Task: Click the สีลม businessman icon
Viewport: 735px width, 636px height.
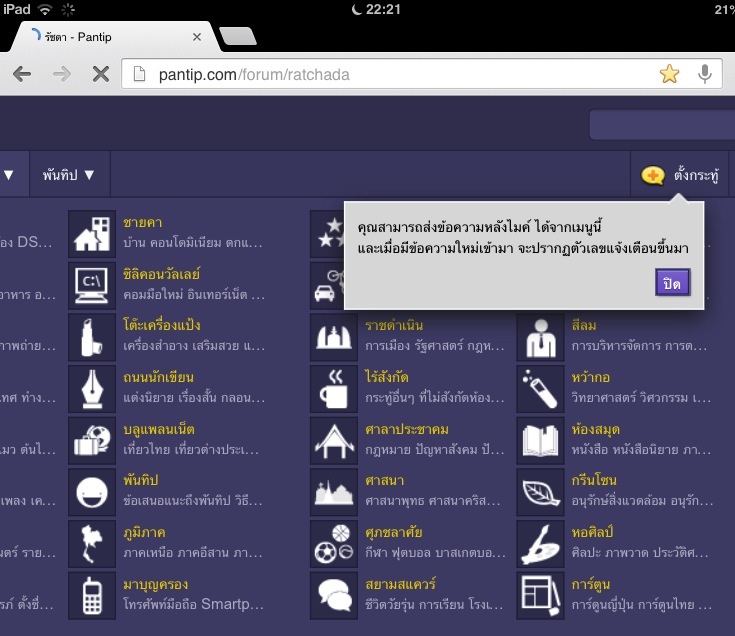Action: point(540,337)
